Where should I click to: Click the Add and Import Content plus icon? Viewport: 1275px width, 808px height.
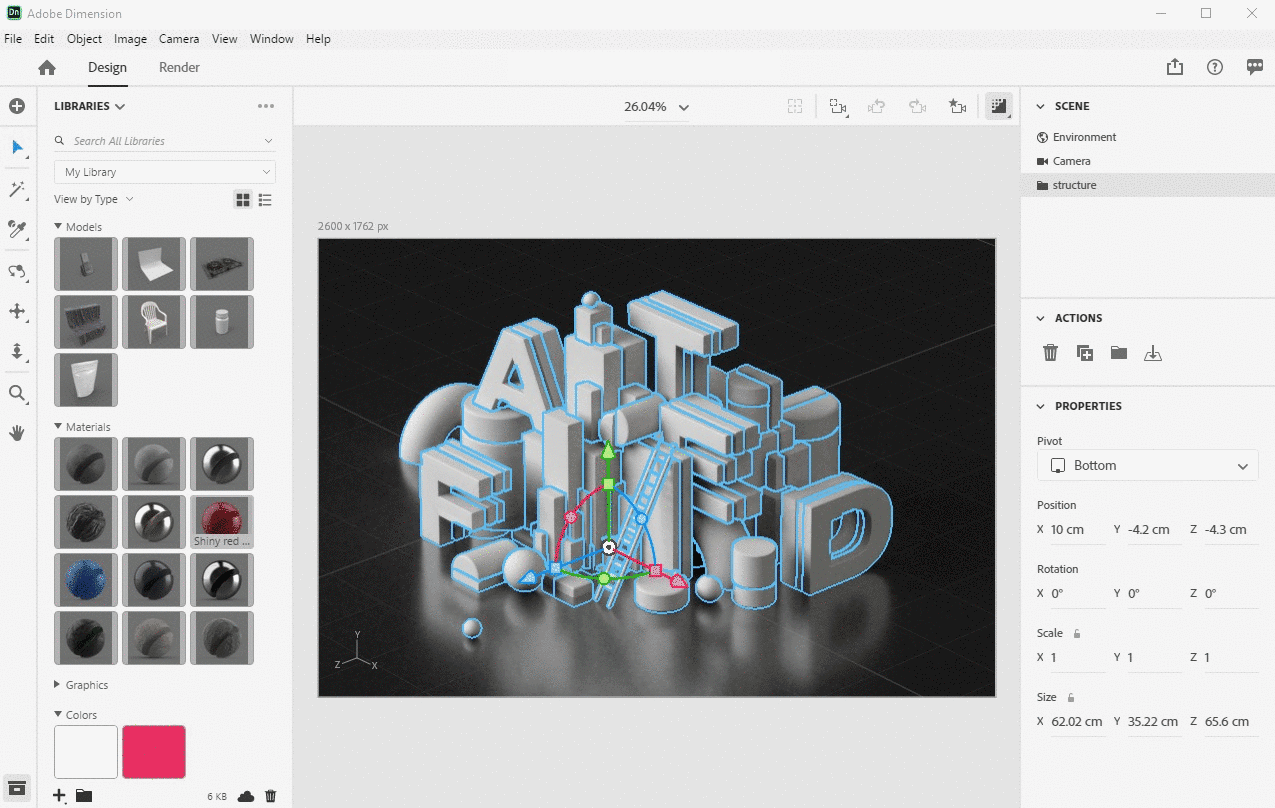click(17, 106)
